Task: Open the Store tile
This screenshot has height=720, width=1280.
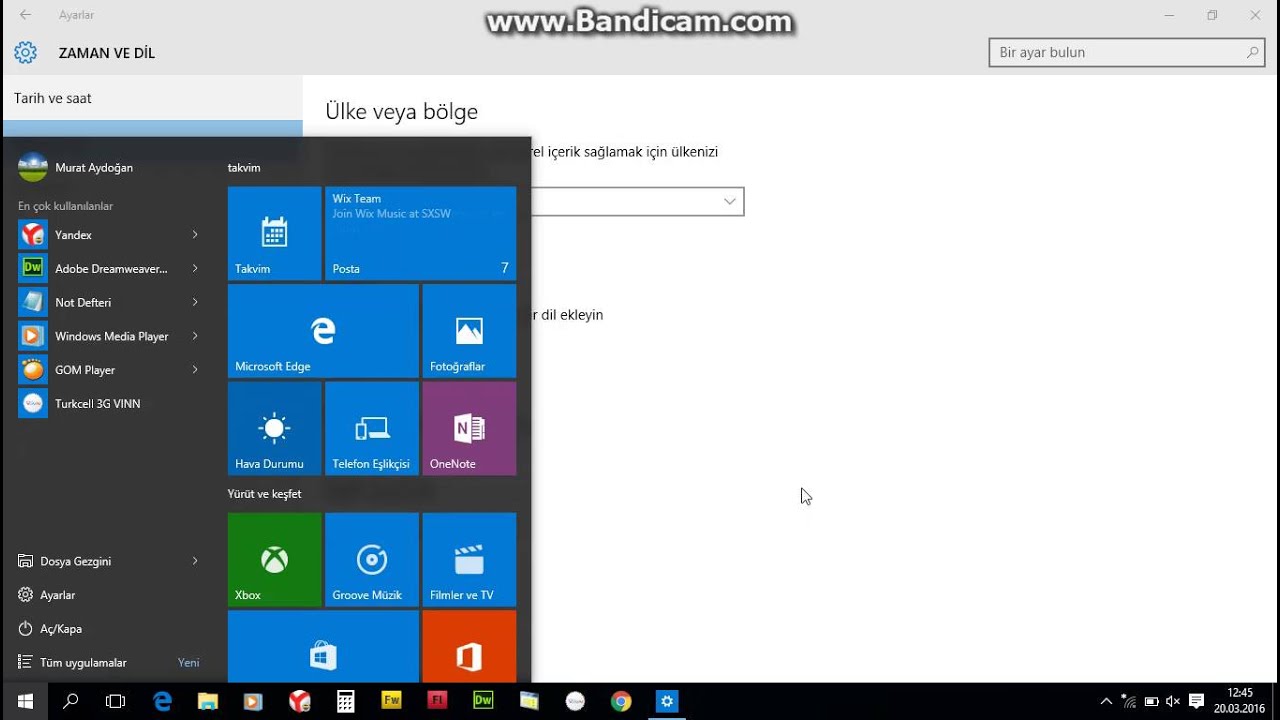Action: point(323,646)
